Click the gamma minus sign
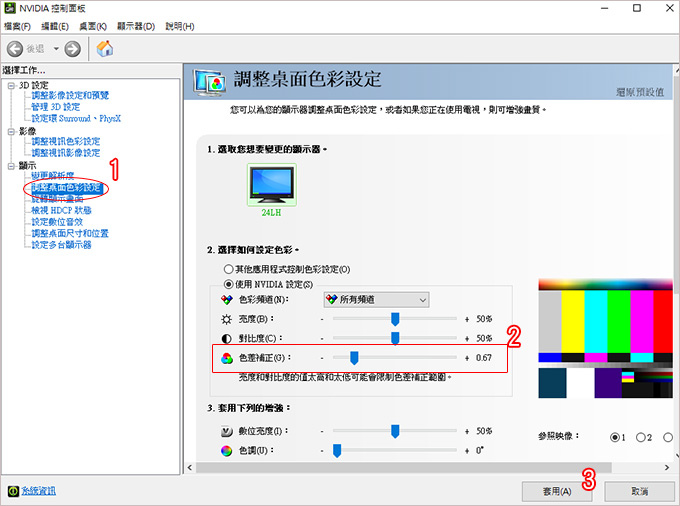The width and height of the screenshot is (680, 506). 322,358
